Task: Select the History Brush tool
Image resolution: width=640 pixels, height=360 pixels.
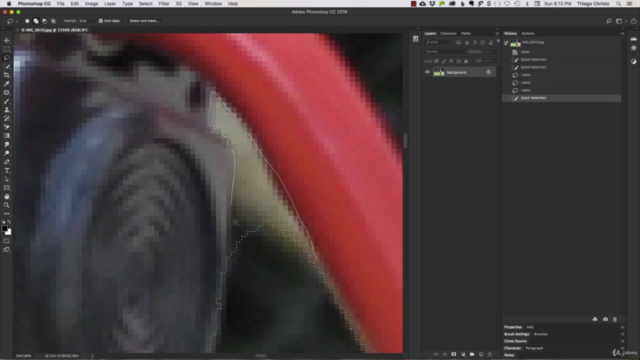Action: [x=7, y=118]
